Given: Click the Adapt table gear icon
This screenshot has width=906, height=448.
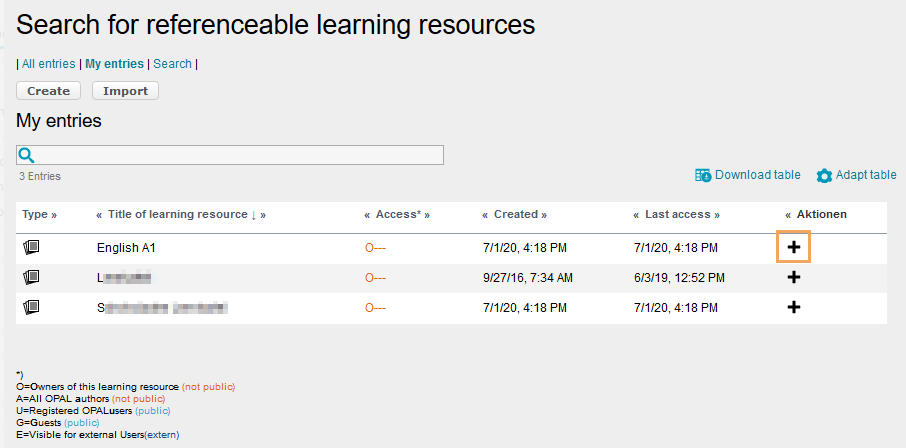Looking at the screenshot, I should (x=824, y=176).
